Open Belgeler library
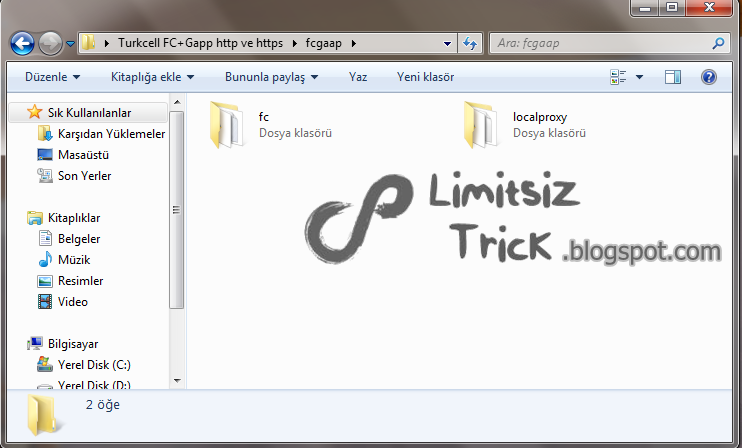Screen dimensions: 742x448 tap(79, 239)
